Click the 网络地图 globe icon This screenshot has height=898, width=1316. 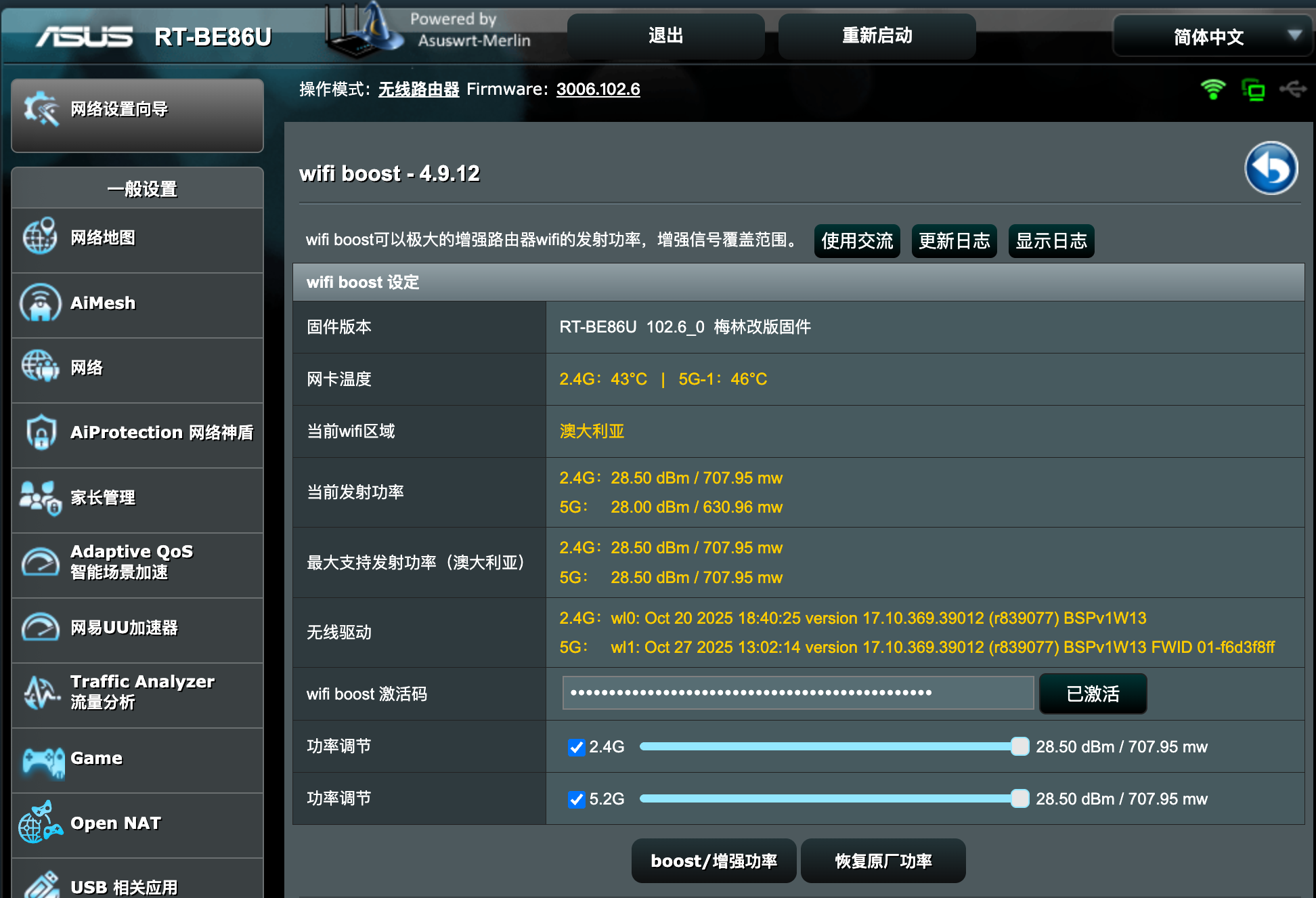pyautogui.click(x=40, y=237)
